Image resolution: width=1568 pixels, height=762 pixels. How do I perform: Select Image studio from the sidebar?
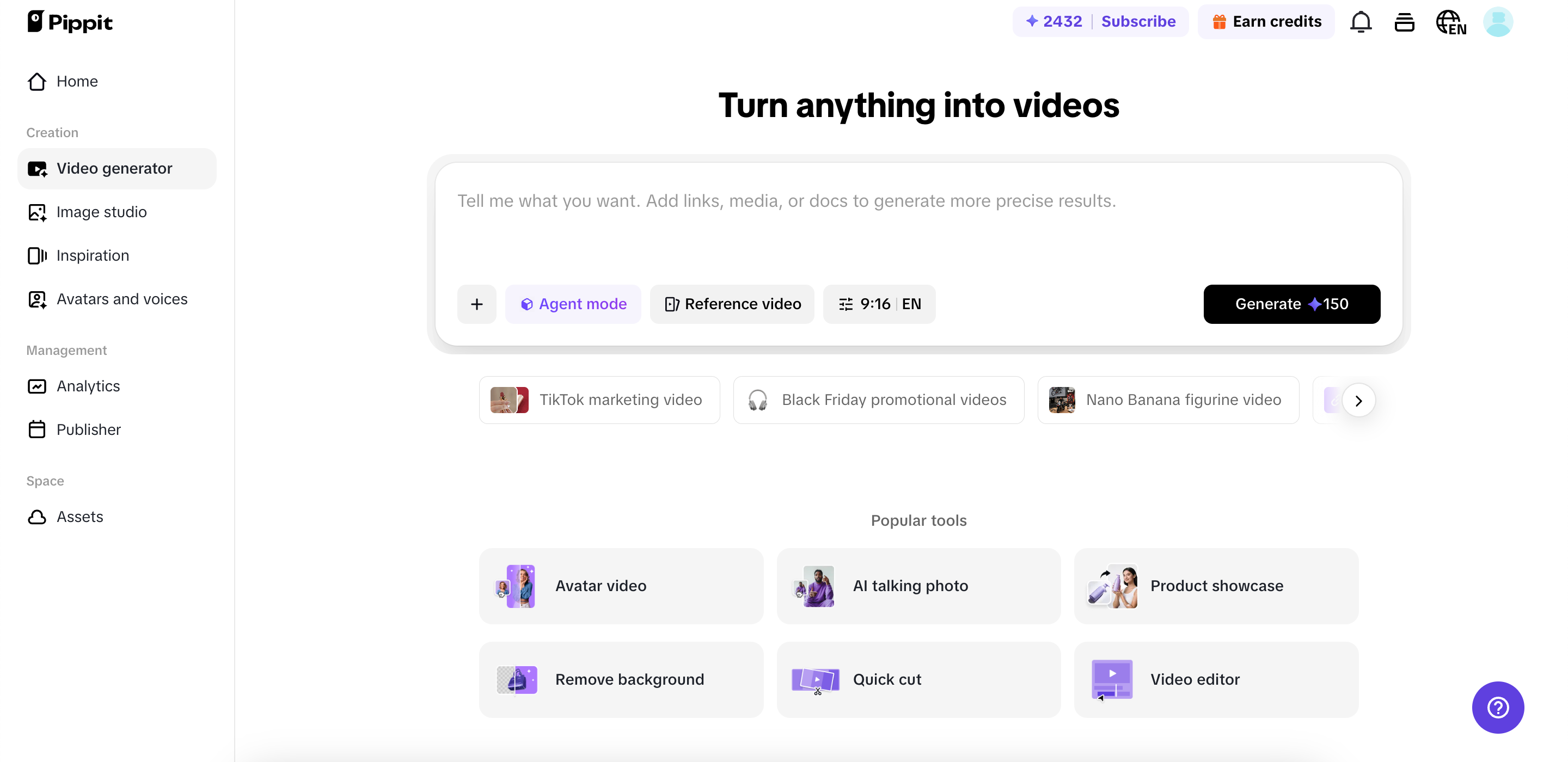(x=102, y=212)
